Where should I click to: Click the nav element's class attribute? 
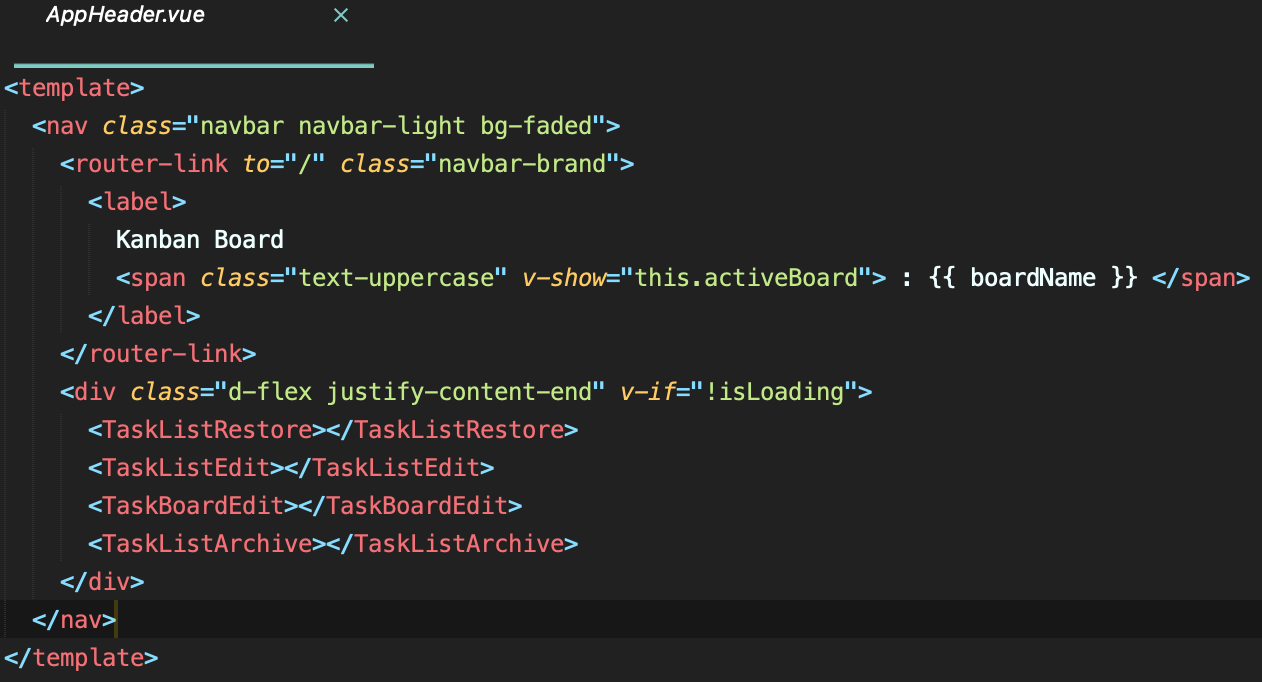(137, 125)
